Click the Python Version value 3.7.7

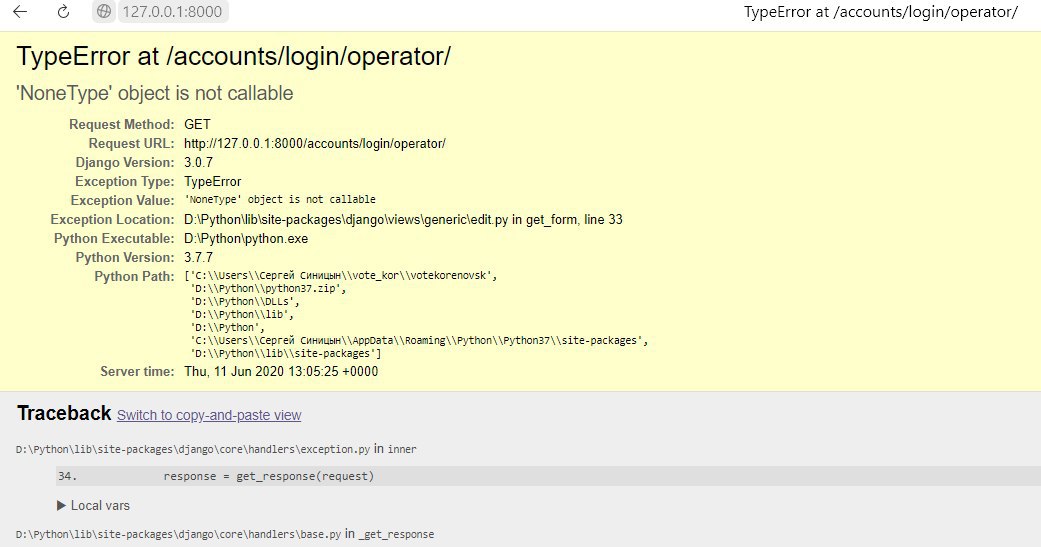tap(199, 258)
